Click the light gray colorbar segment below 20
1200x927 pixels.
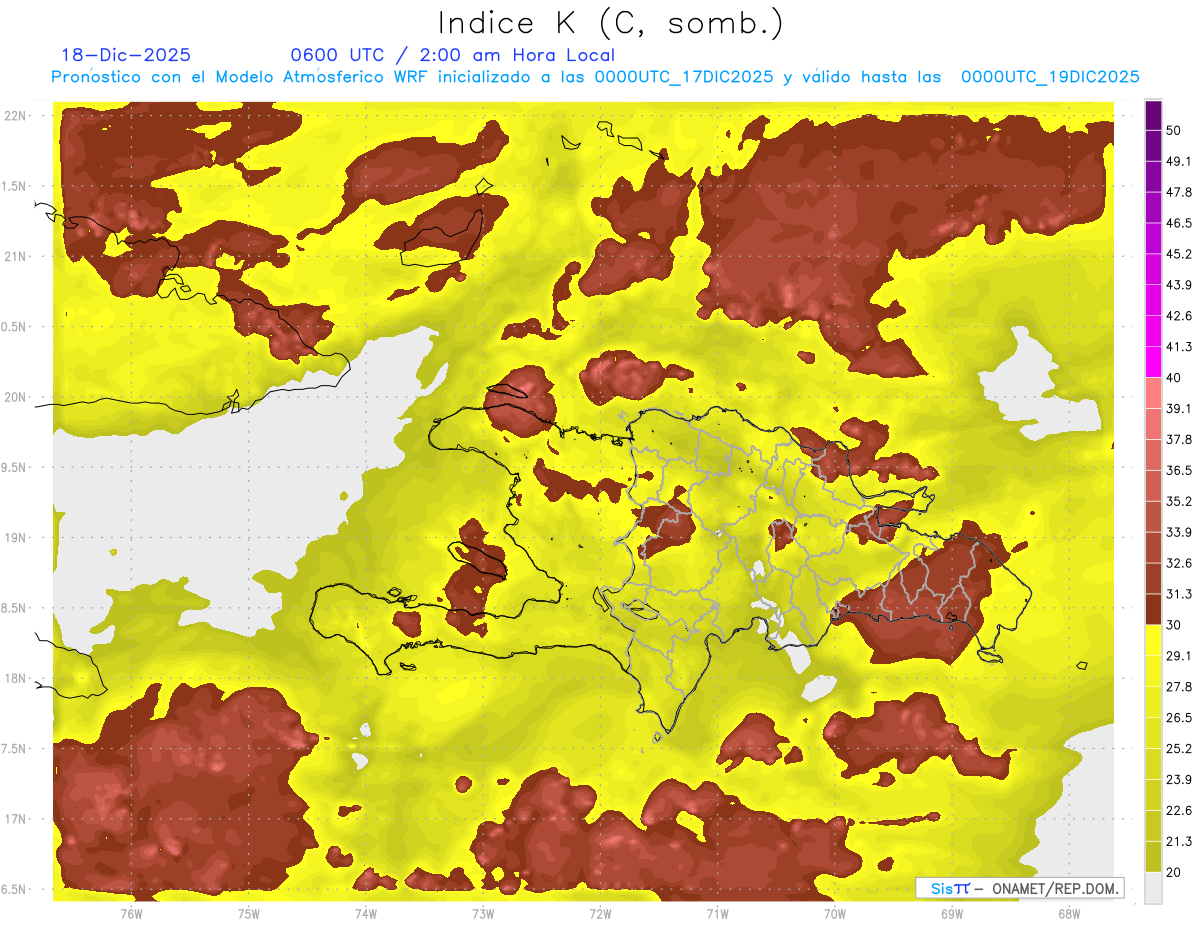pyautogui.click(x=1153, y=887)
